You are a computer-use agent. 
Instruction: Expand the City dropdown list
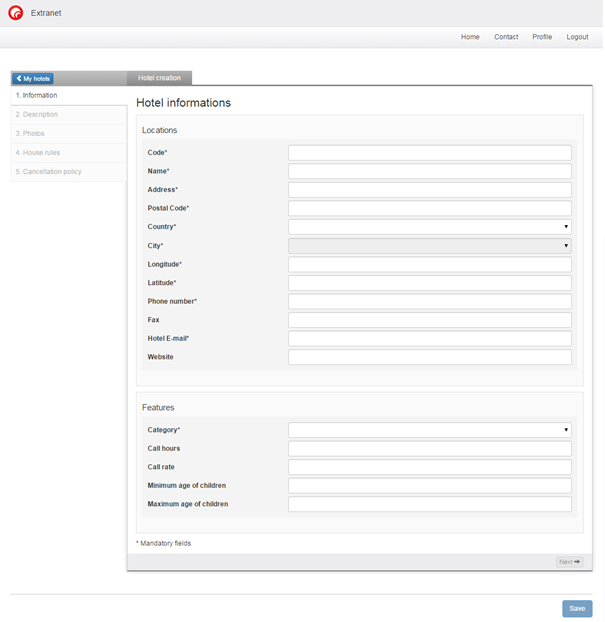429,246
